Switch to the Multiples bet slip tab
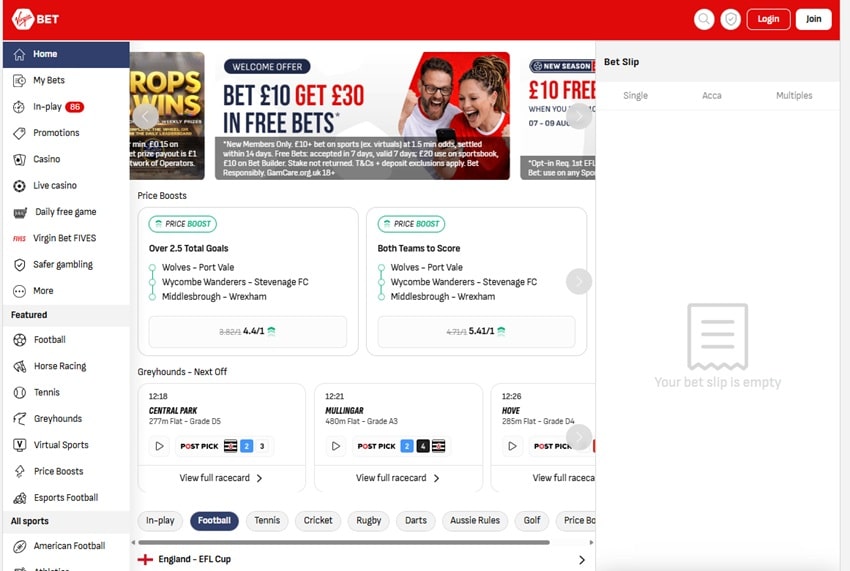The width and height of the screenshot is (850, 571). pos(794,95)
